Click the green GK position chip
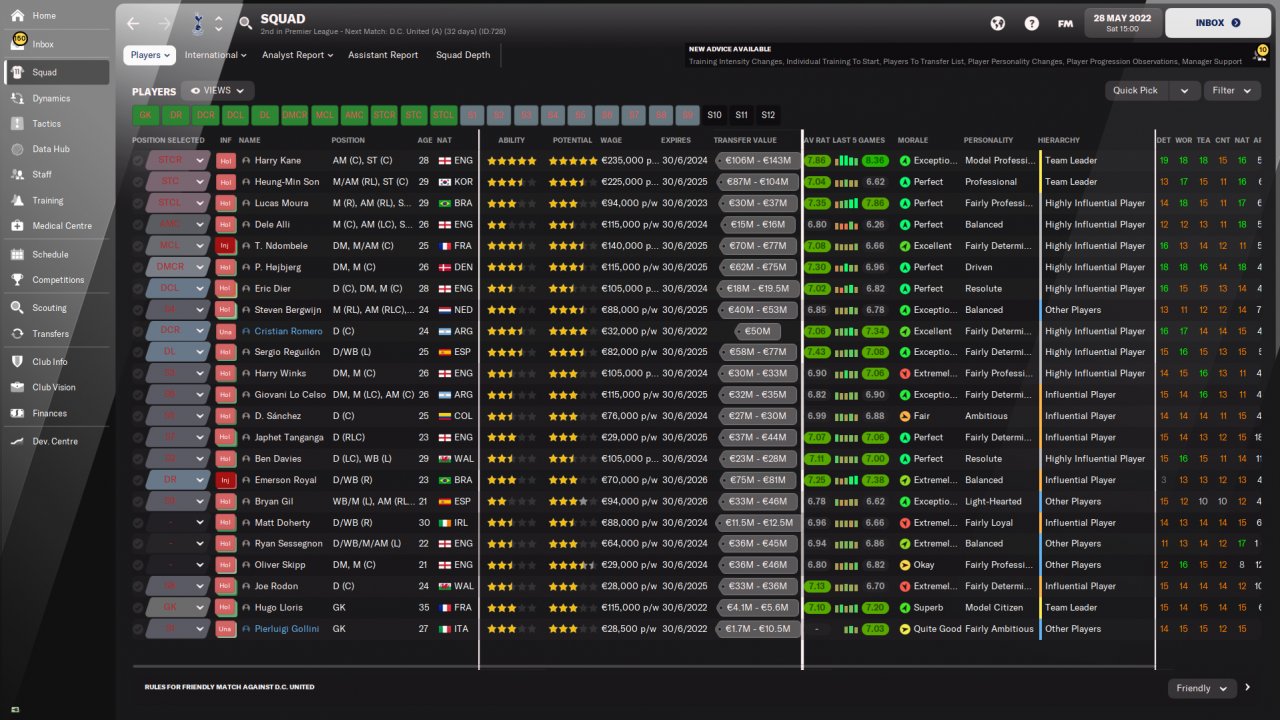Image resolution: width=1280 pixels, height=720 pixels. pos(146,115)
